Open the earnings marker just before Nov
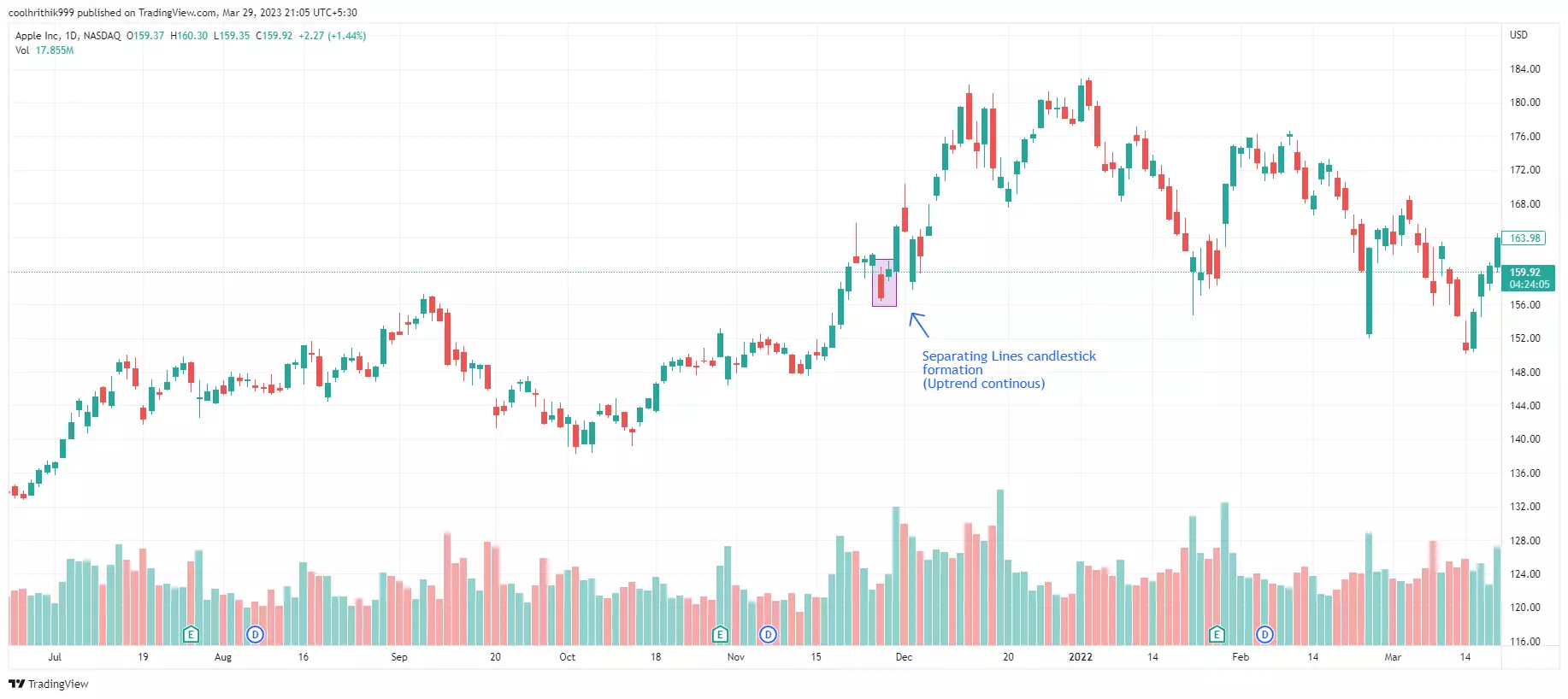 (720, 634)
